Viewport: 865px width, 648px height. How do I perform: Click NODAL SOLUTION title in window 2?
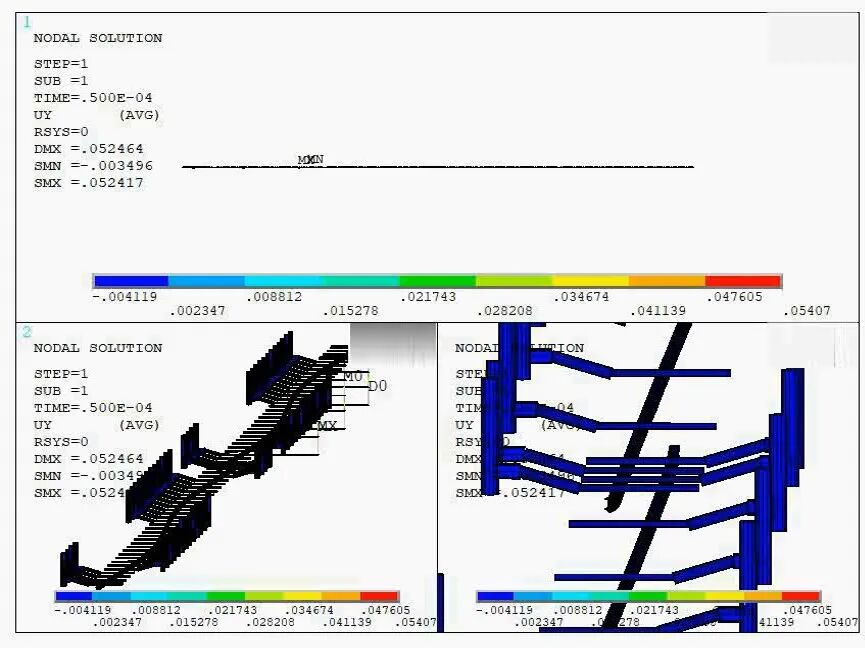98,348
